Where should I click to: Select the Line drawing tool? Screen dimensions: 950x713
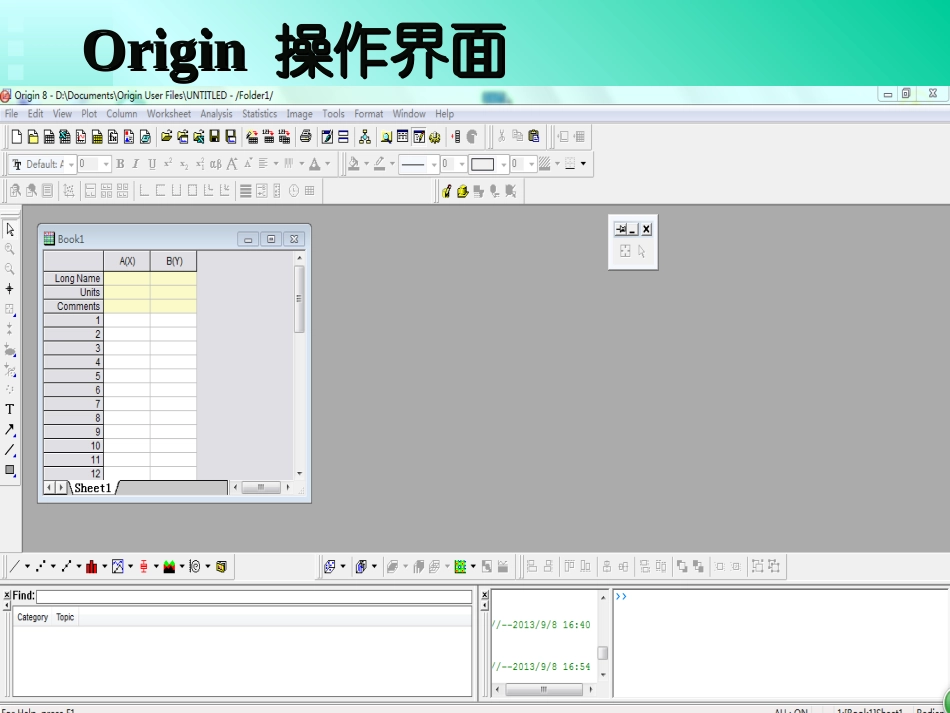point(10,449)
